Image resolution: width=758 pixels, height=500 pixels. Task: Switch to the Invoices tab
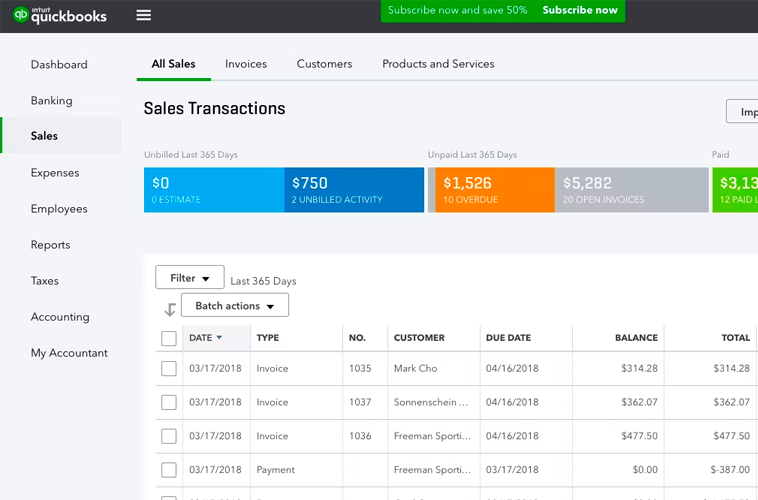click(246, 64)
